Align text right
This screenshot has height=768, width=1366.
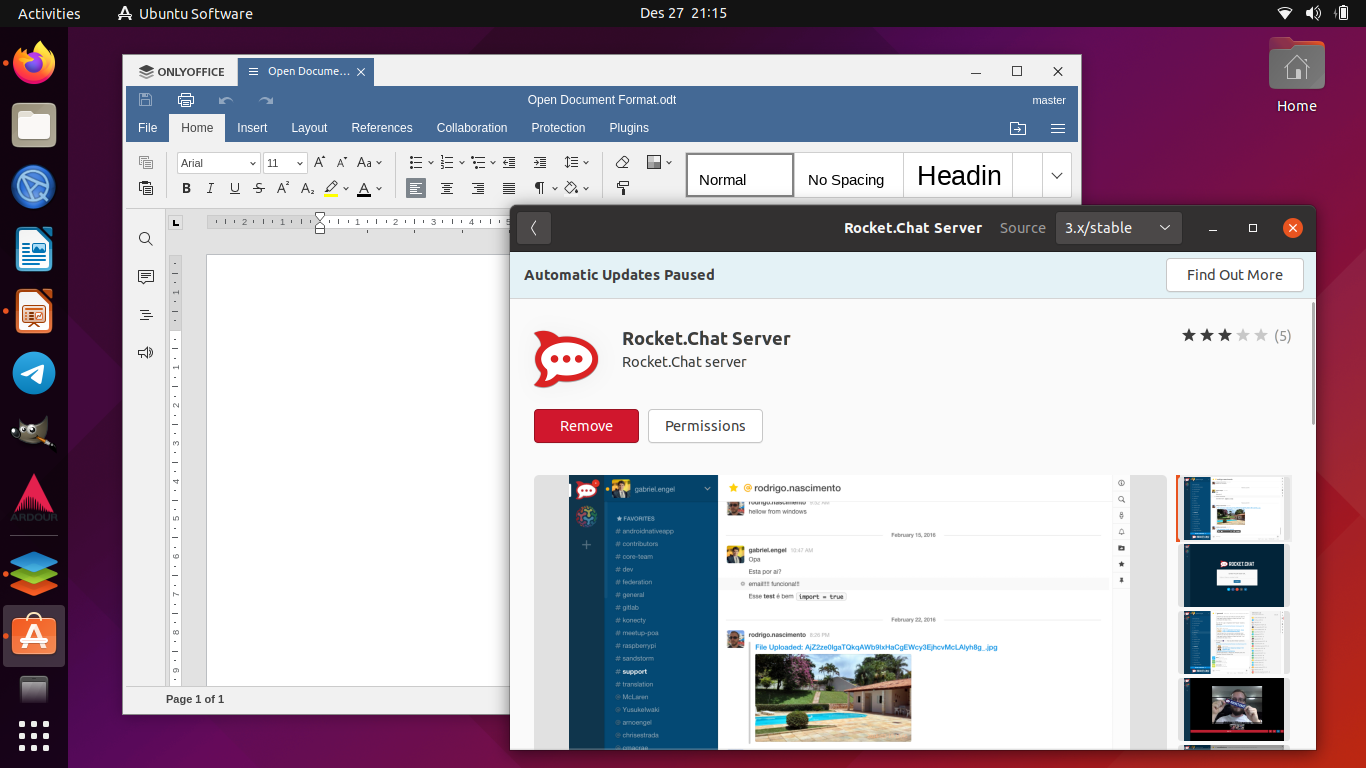(x=478, y=188)
